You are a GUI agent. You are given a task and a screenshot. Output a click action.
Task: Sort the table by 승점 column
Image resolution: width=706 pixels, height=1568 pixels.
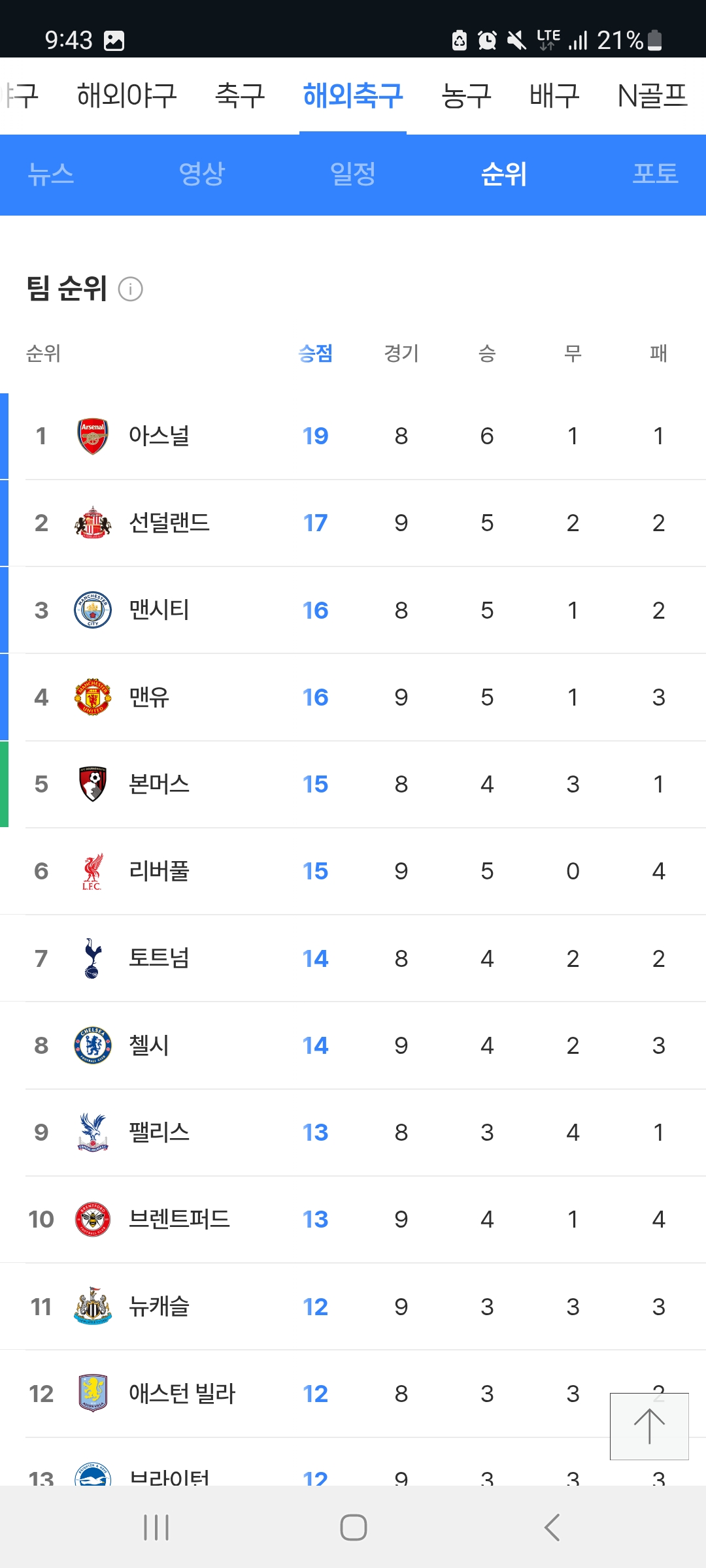(x=315, y=353)
